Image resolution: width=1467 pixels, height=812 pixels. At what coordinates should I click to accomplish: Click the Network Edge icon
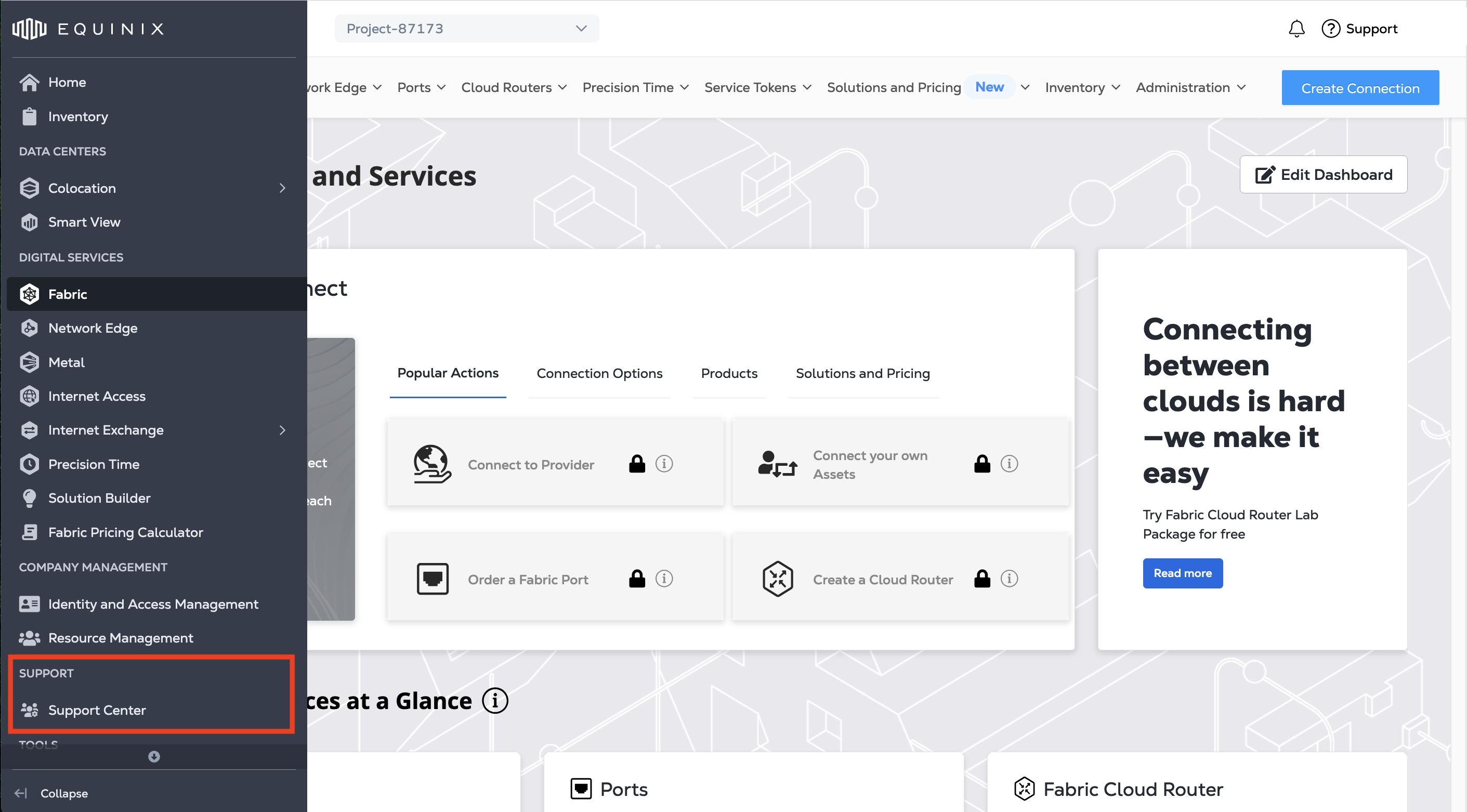pos(29,328)
